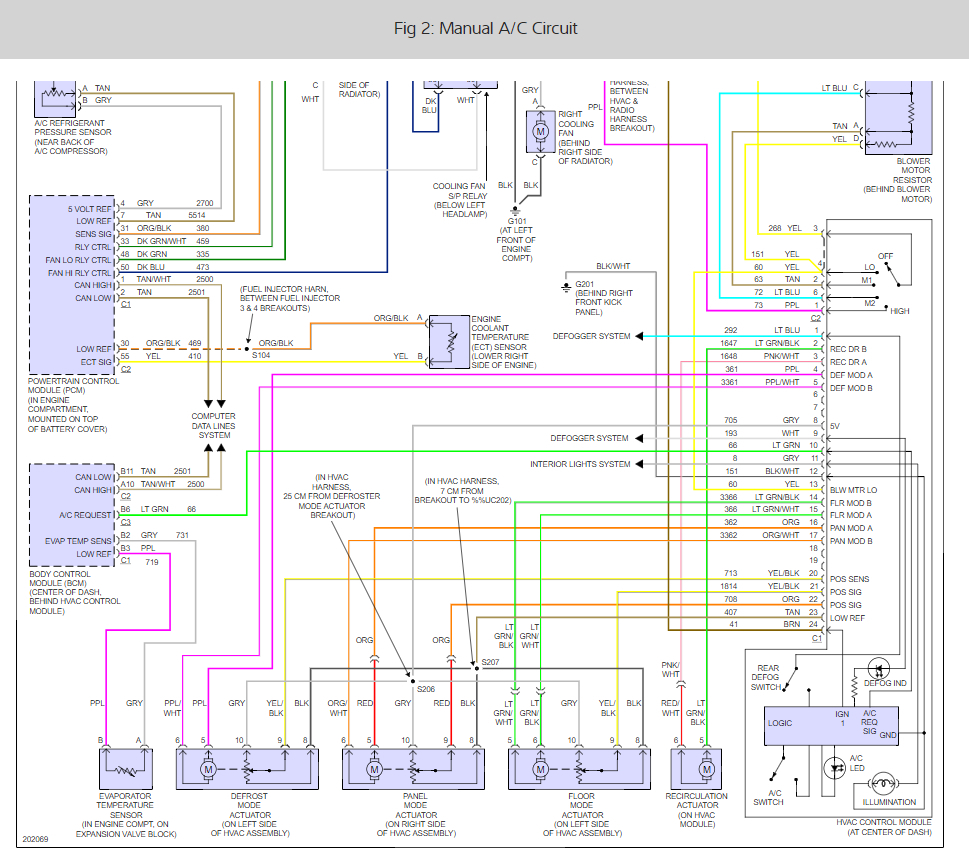Click the 'REC DR B' terminal label

pos(848,349)
